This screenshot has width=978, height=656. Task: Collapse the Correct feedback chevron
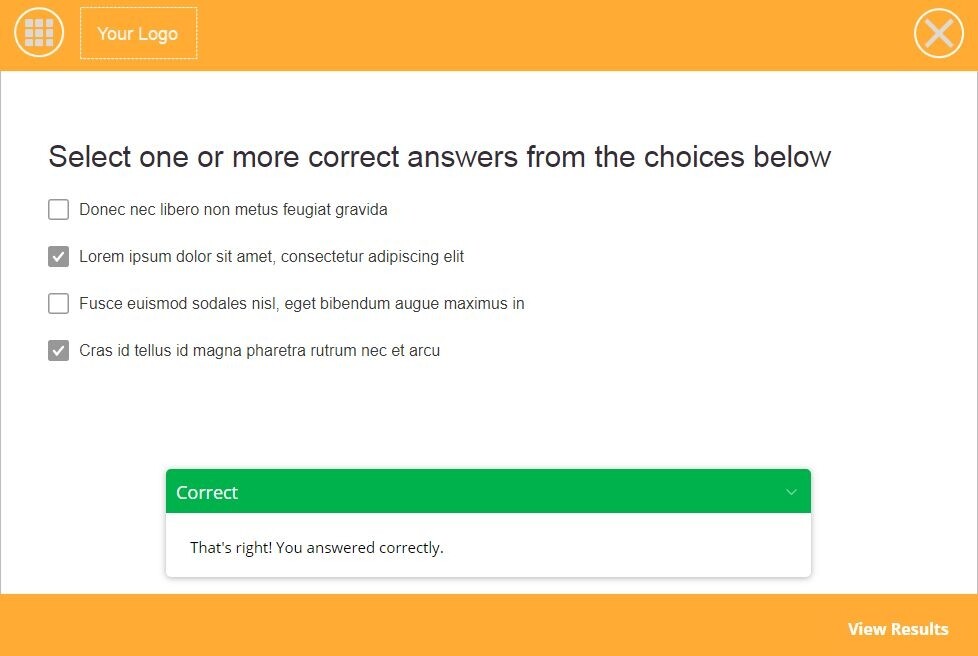[x=791, y=492]
